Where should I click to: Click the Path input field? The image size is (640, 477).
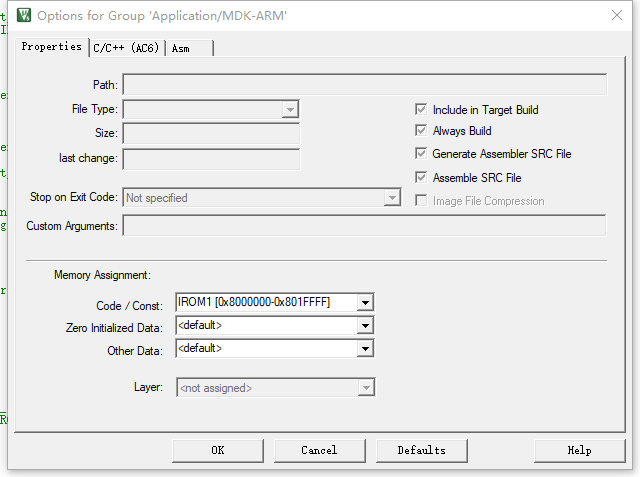364,84
